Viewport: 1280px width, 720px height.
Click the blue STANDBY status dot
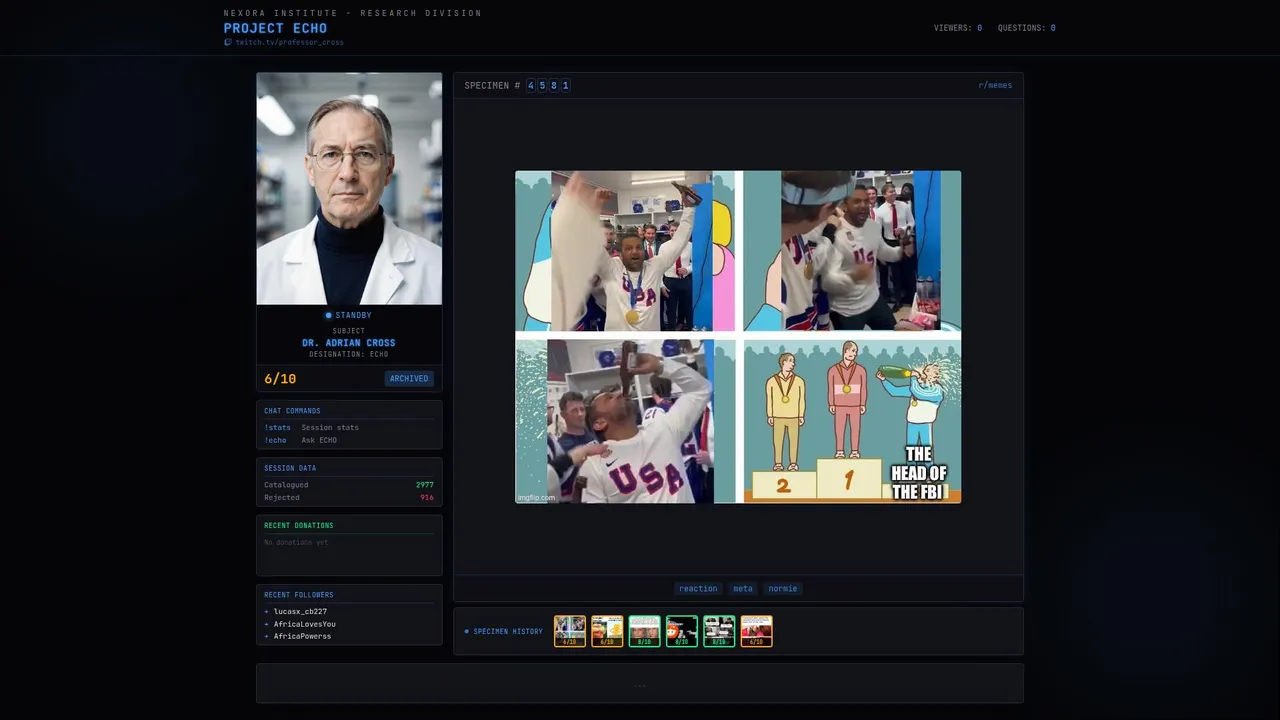(328, 315)
